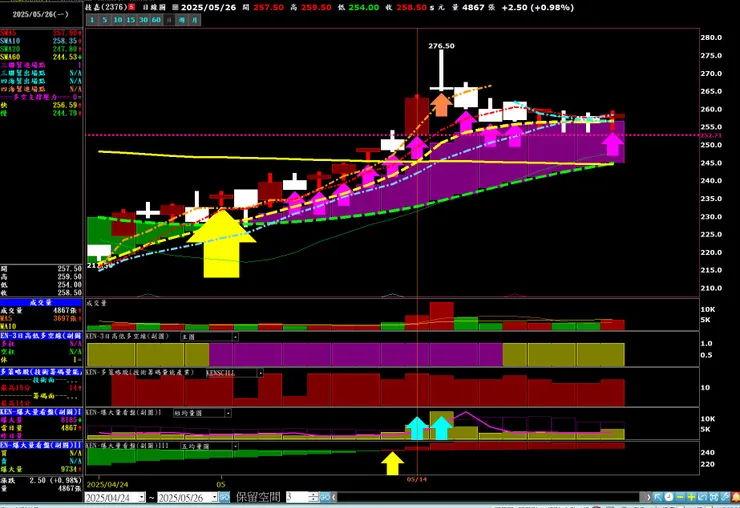
Task: Click the 成交量 blue panel header
Action: [x=41, y=303]
